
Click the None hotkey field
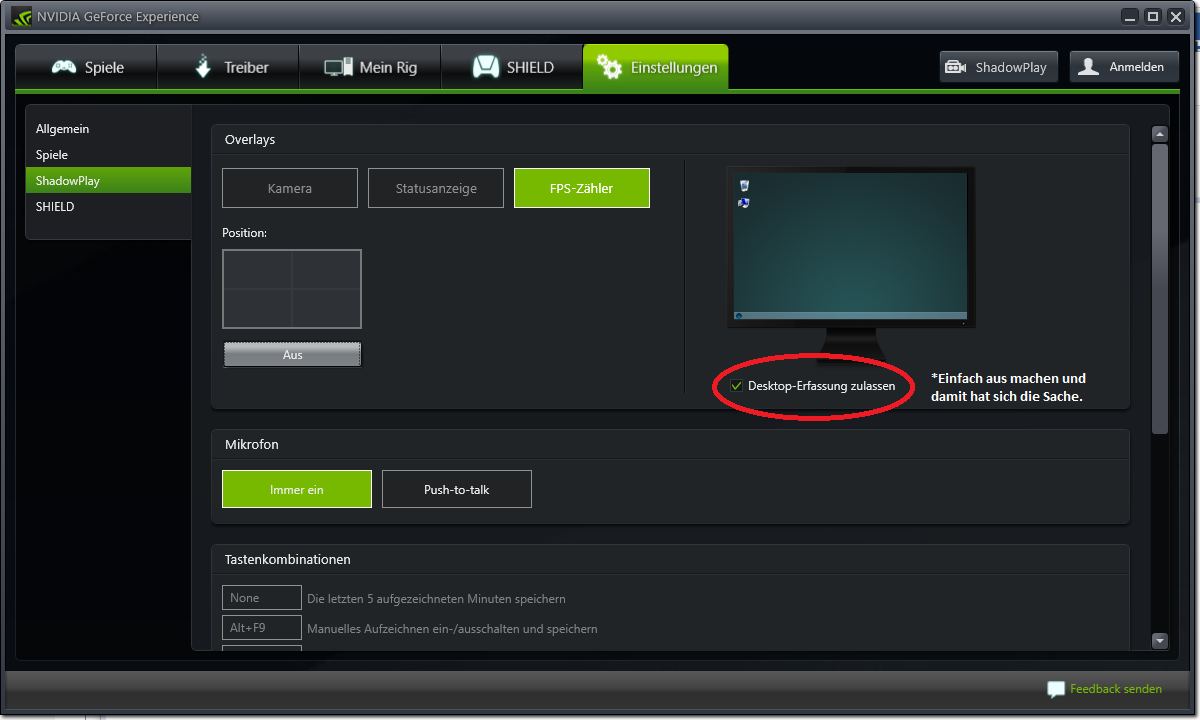(x=262, y=598)
